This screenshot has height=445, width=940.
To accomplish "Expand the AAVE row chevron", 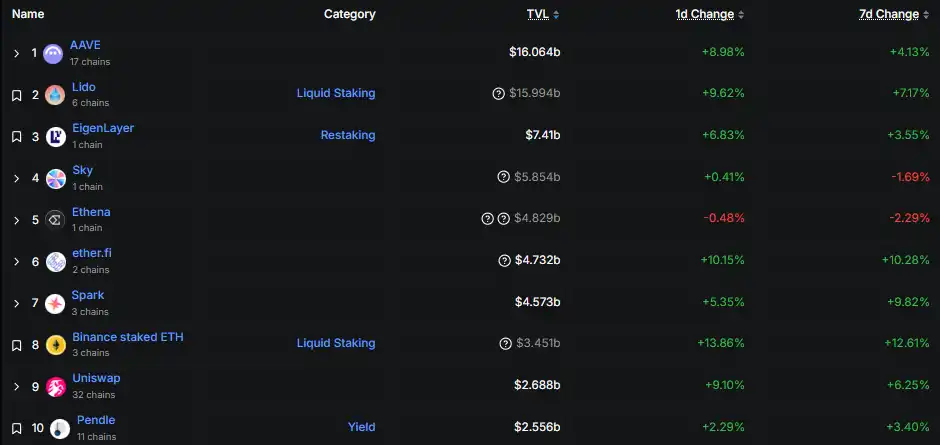I will (x=16, y=53).
